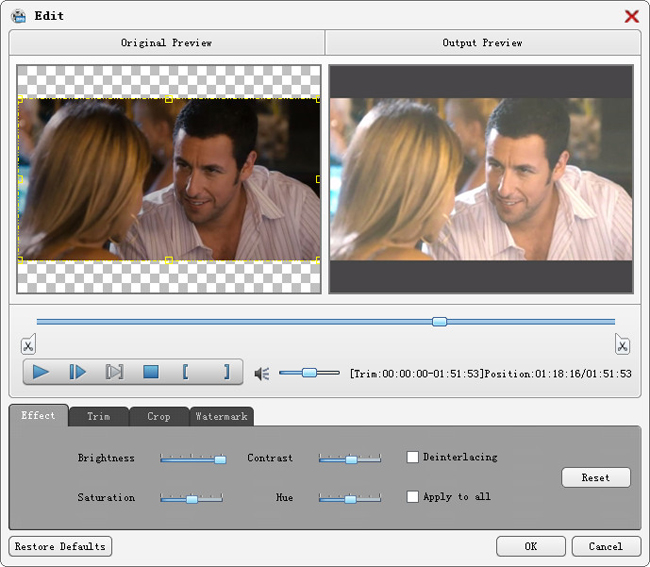Click left-middle crop handle
Image resolution: width=650 pixels, height=567 pixels.
click(x=20, y=179)
